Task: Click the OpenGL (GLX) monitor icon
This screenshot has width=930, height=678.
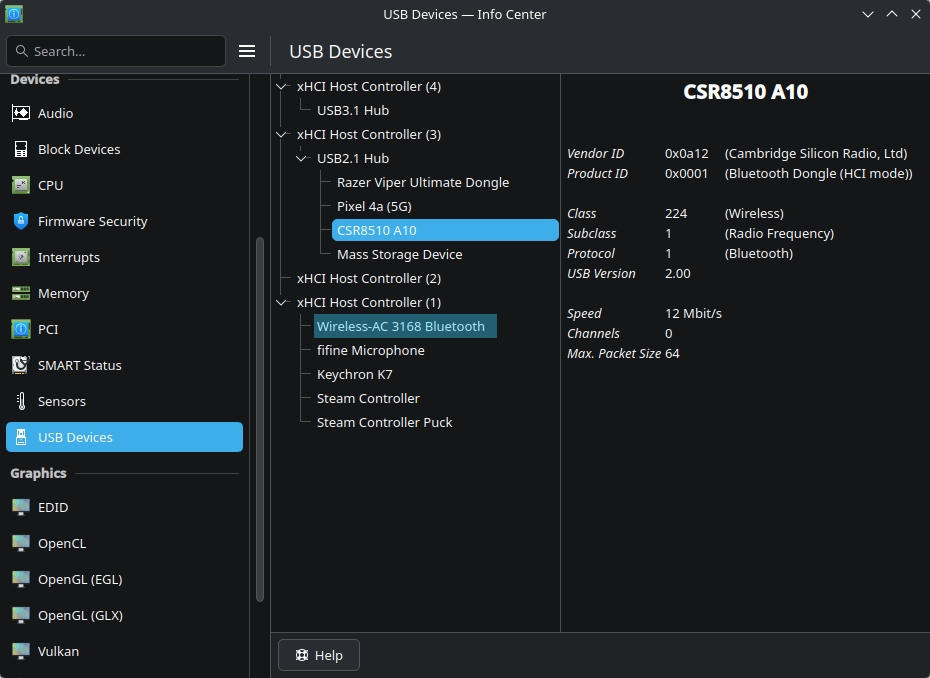Action: [21, 615]
